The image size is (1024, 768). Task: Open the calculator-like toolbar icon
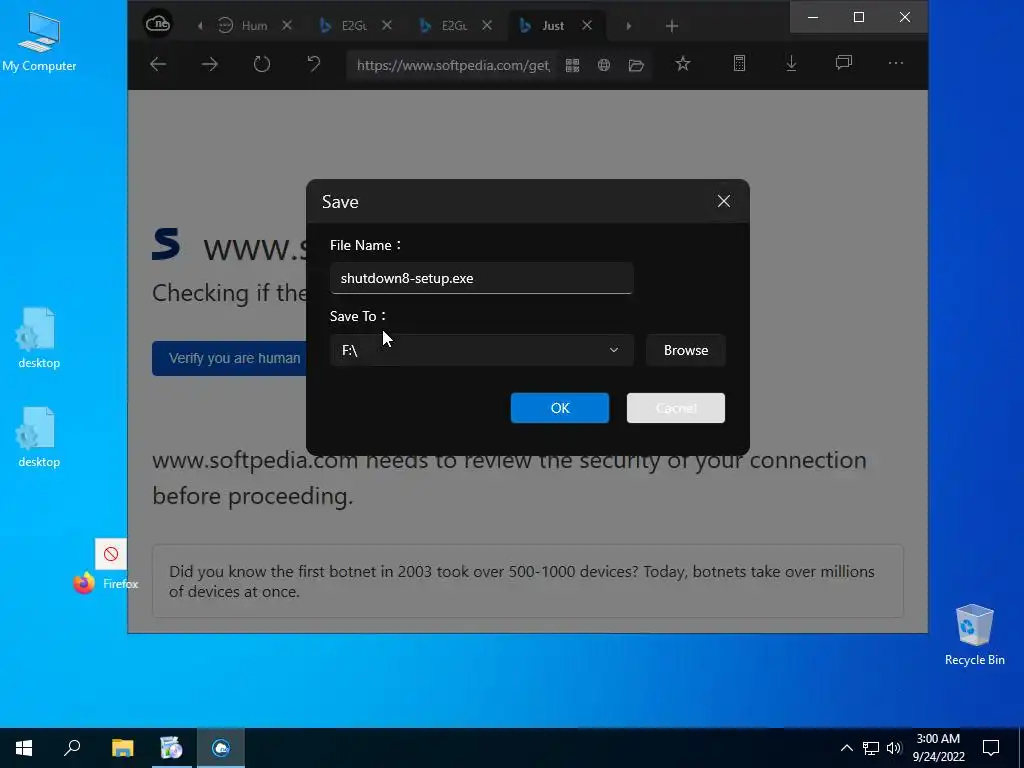pos(739,63)
